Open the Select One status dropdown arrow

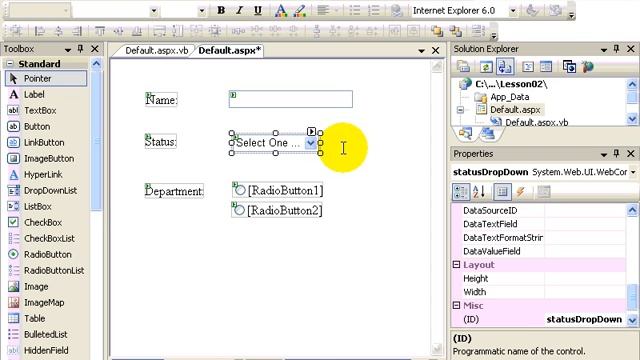(311, 143)
